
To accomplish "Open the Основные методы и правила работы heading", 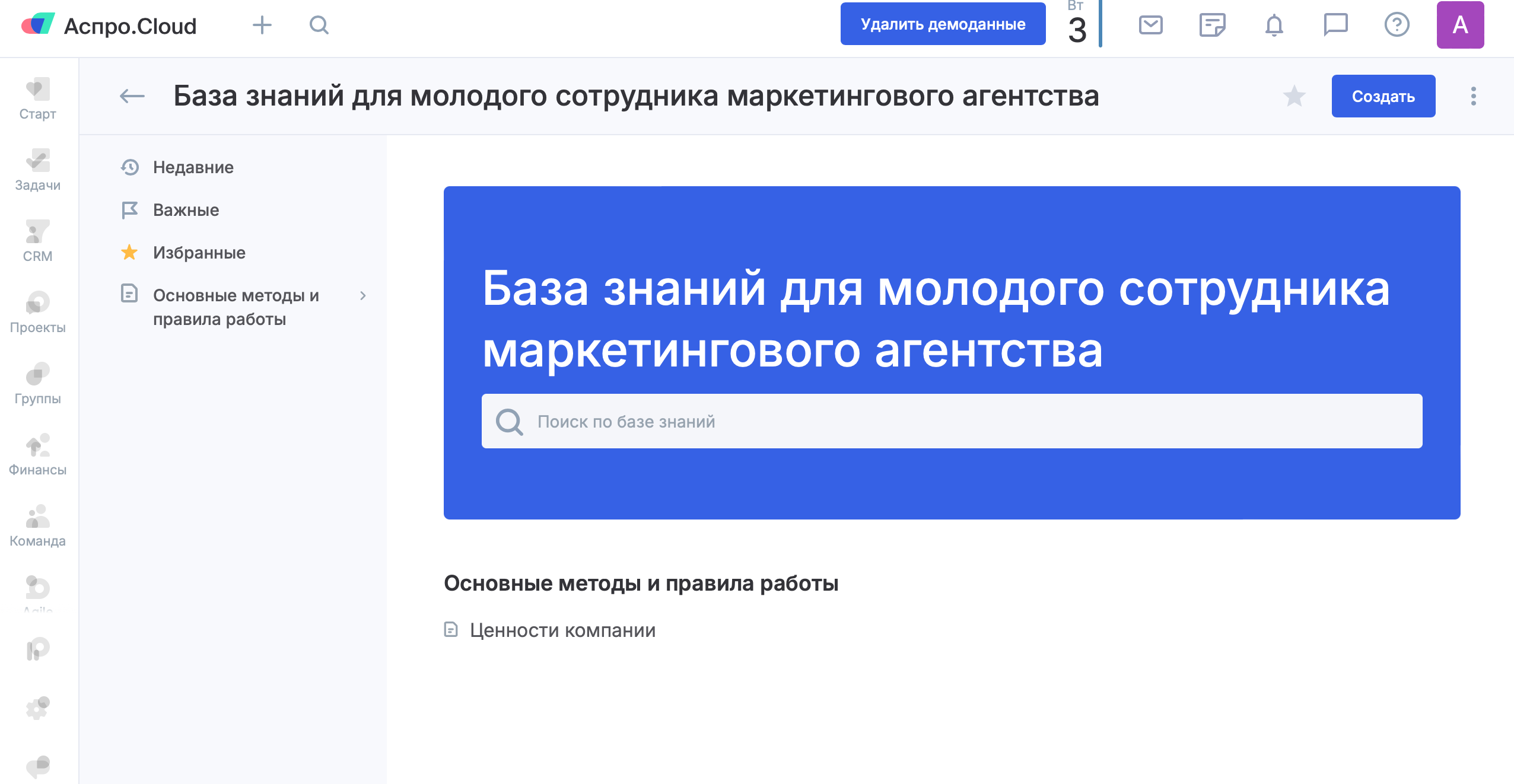I will (x=641, y=584).
